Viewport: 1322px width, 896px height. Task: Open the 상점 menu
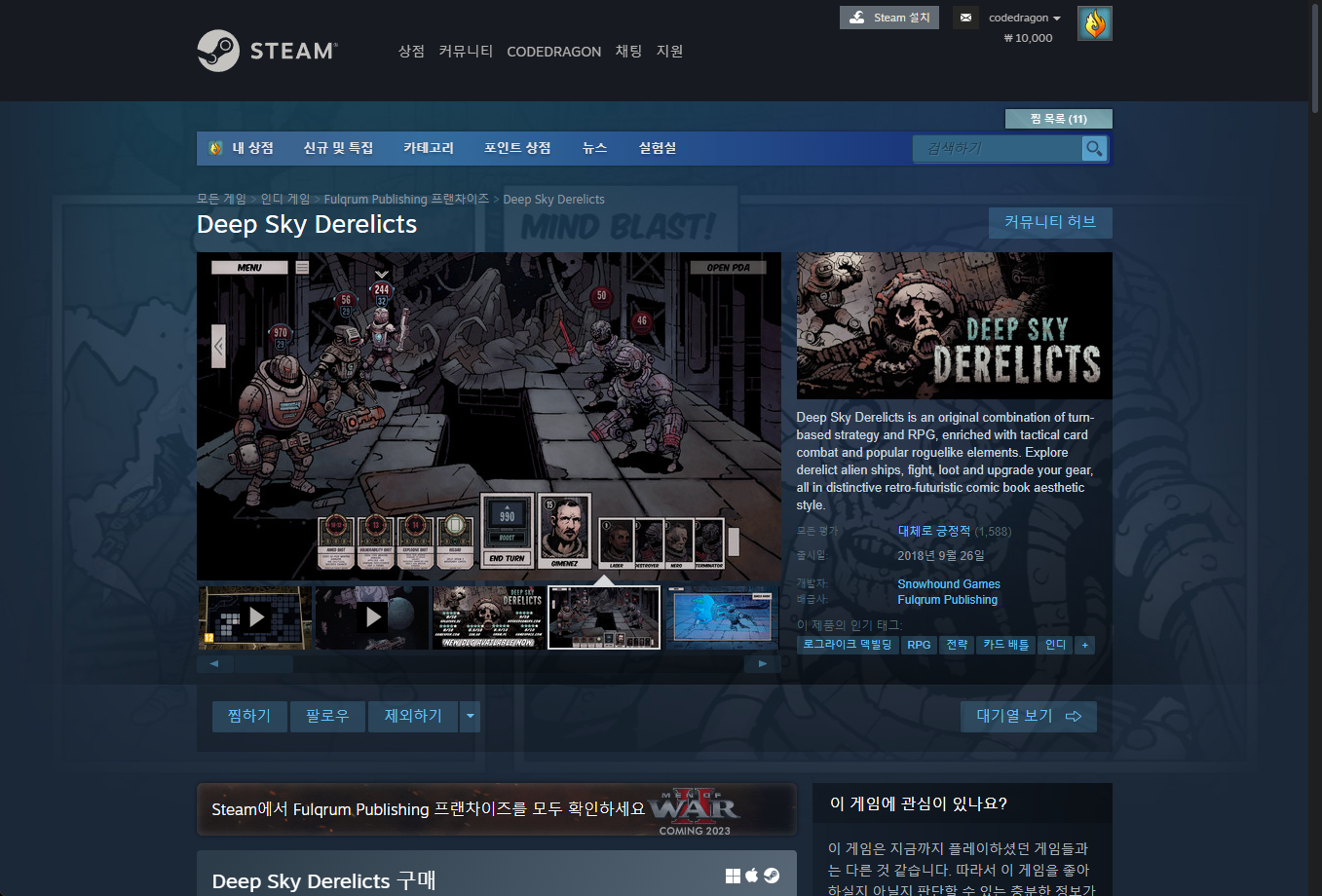(x=411, y=52)
